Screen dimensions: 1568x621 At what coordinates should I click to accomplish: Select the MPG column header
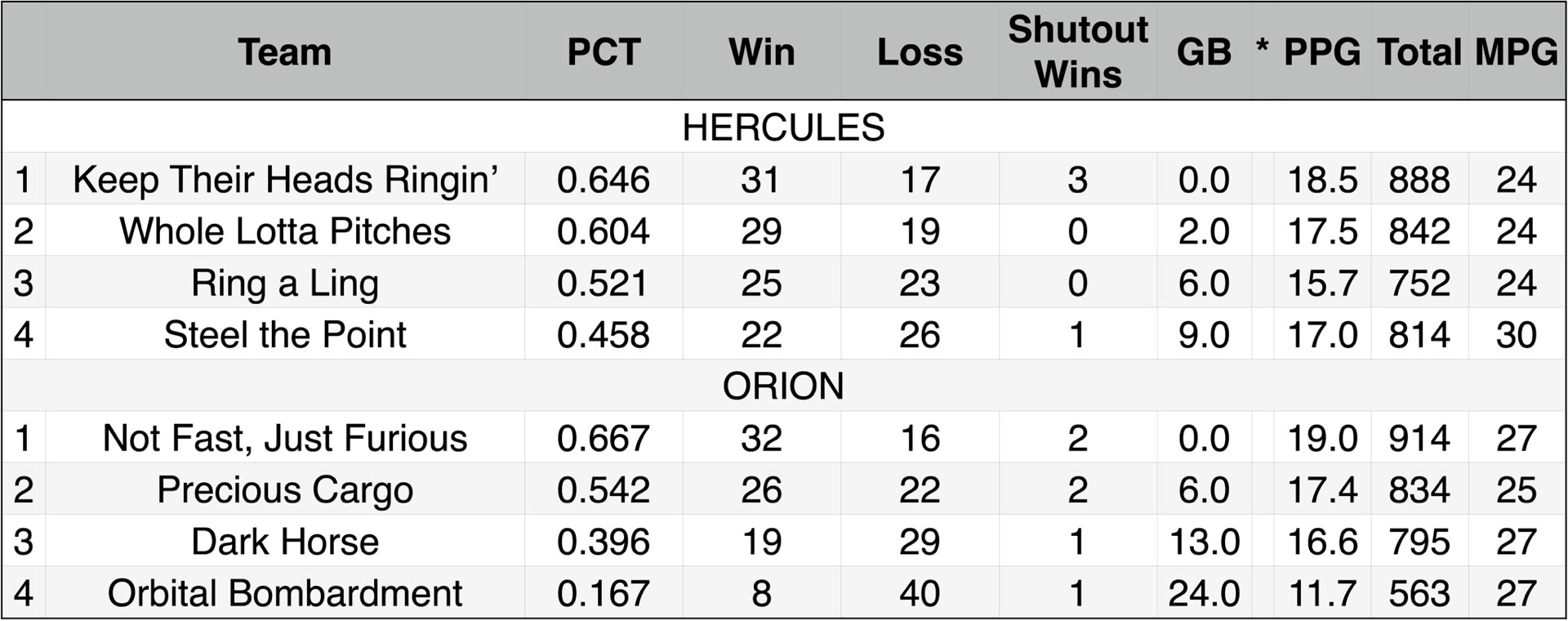(1517, 51)
